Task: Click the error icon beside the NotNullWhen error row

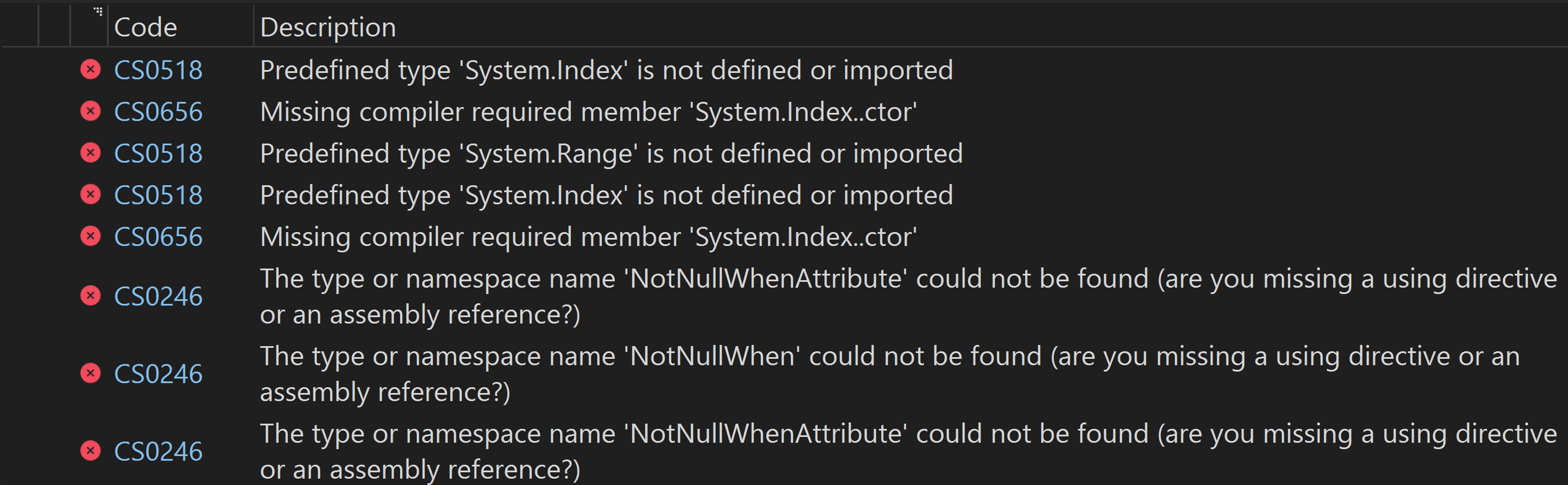Action: pos(90,374)
